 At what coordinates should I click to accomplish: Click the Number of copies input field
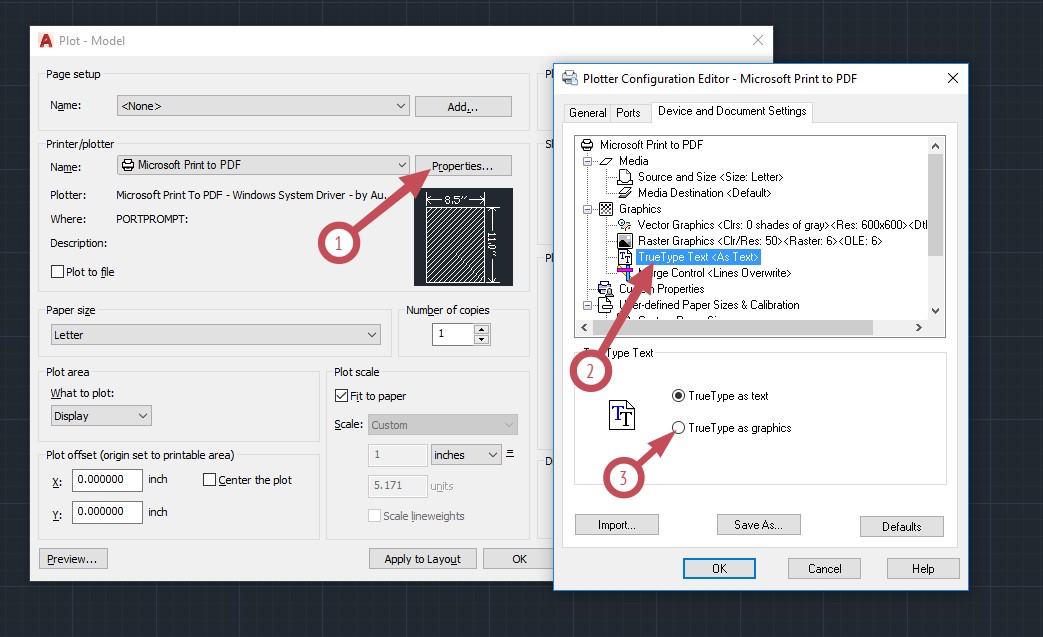tap(453, 334)
